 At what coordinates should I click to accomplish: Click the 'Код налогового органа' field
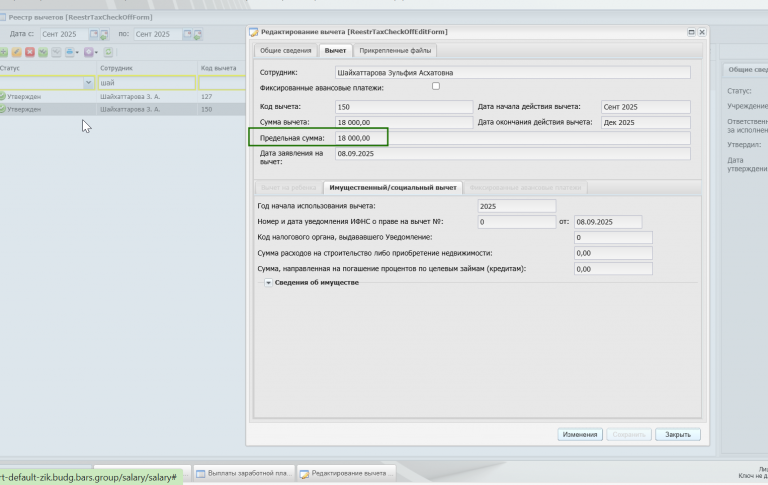coord(613,238)
